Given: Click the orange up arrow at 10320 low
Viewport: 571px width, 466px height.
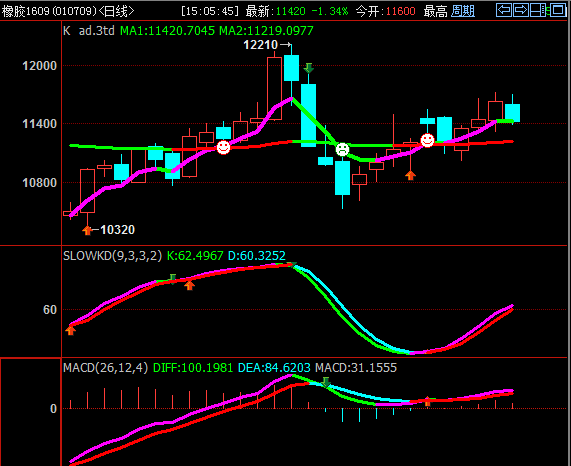Looking at the screenshot, I should (87, 230).
